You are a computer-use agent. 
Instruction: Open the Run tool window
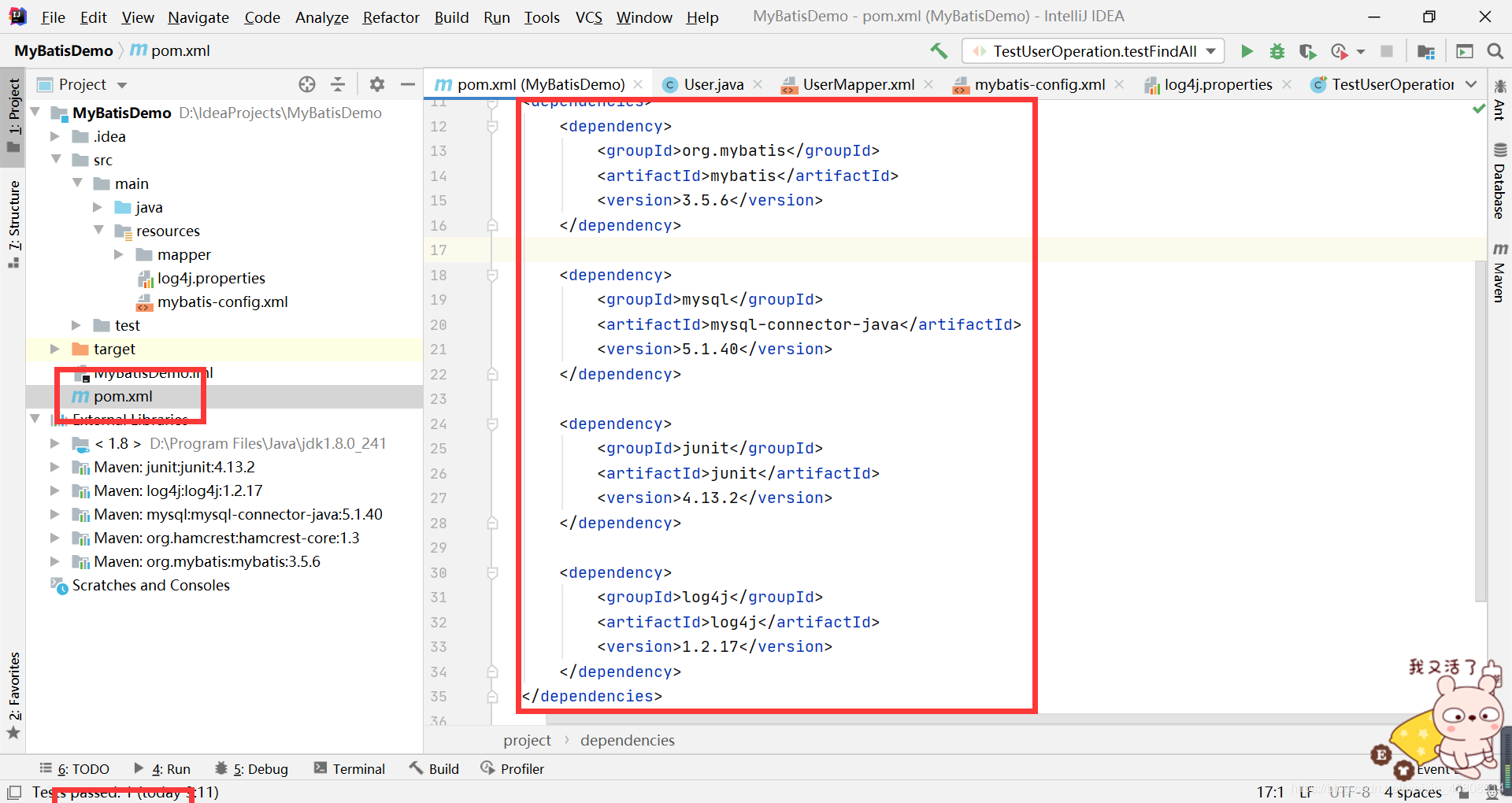point(162,769)
